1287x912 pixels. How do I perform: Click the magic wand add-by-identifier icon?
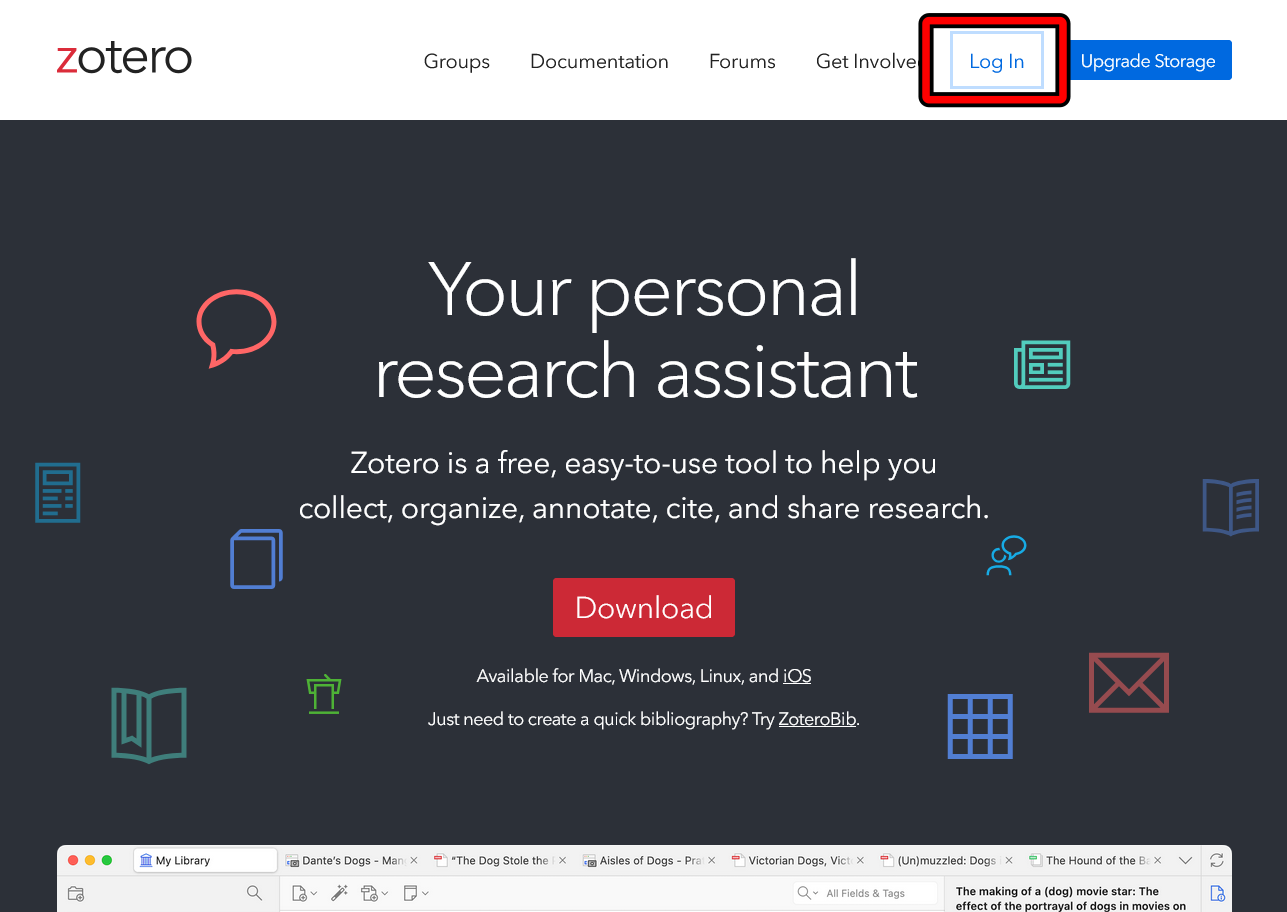tap(339, 893)
